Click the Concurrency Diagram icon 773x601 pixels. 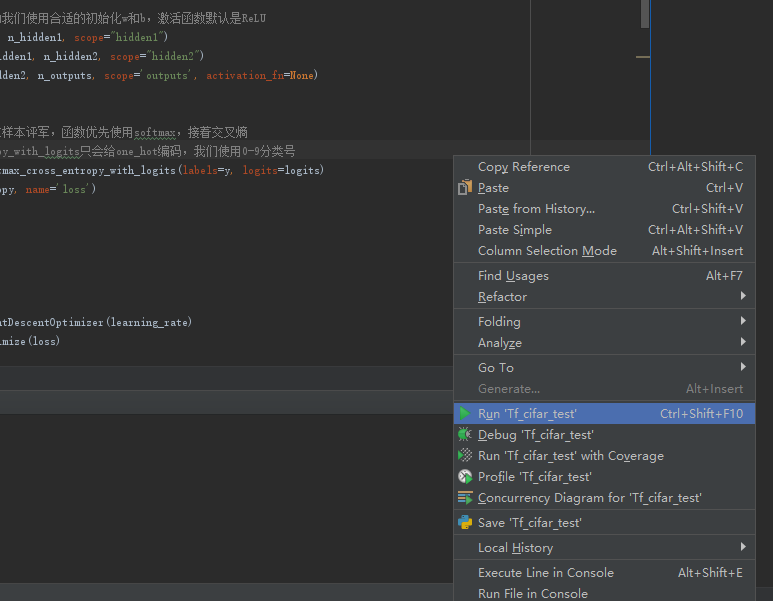coord(465,498)
